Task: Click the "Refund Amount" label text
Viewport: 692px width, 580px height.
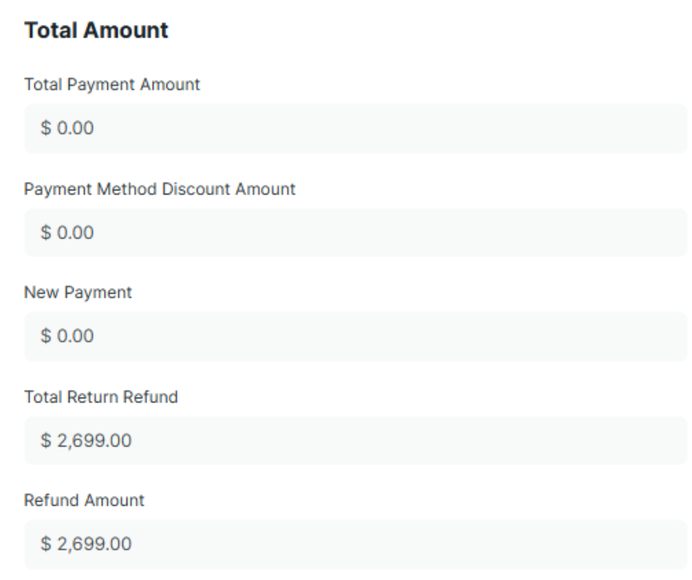Action: coord(84,500)
